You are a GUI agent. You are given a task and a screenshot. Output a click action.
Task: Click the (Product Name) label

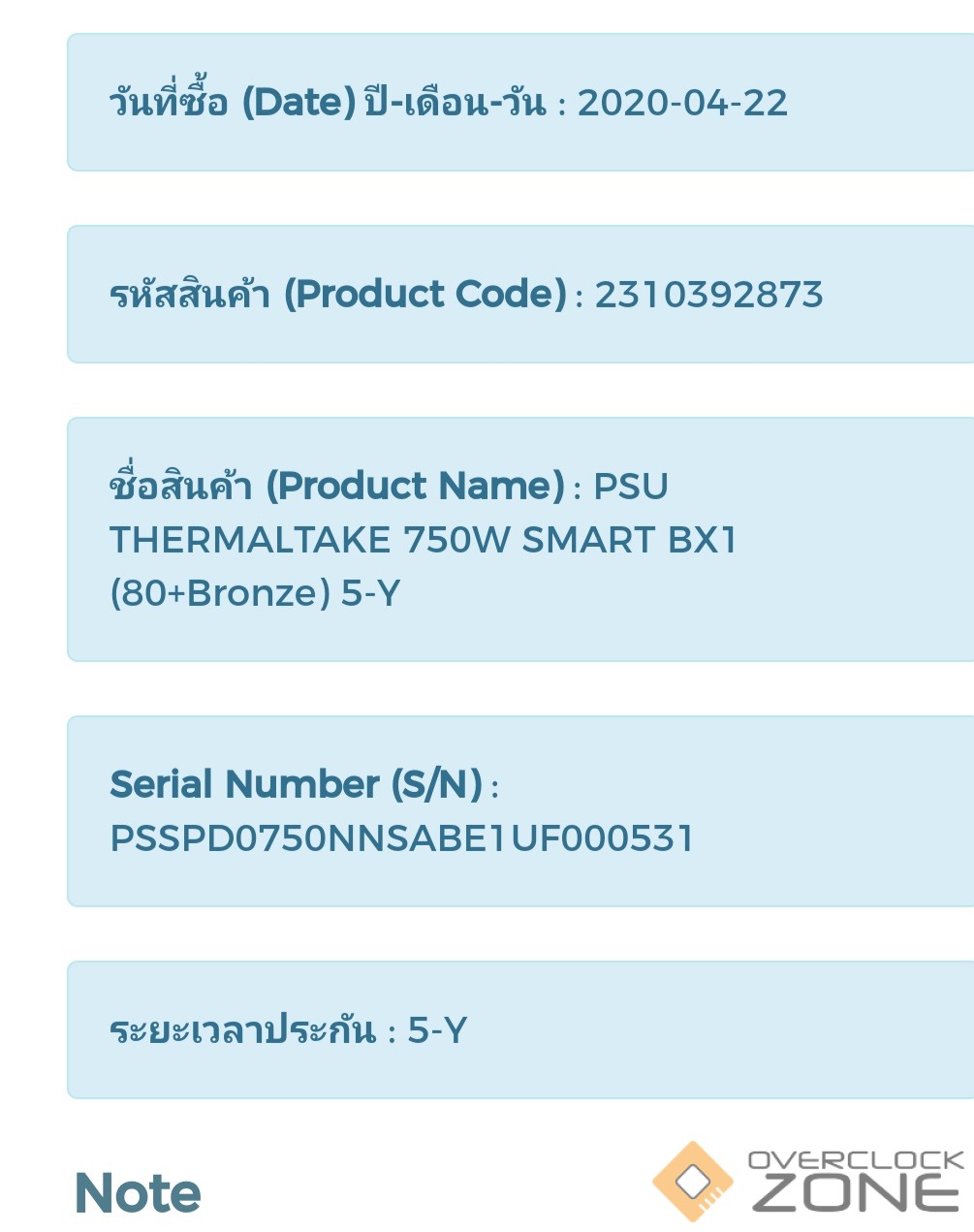pyautogui.click(x=415, y=487)
